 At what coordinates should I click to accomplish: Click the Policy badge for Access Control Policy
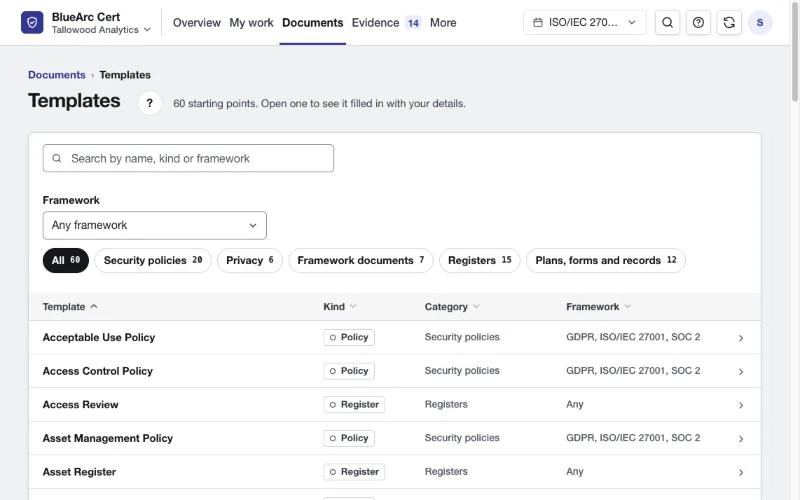click(349, 371)
